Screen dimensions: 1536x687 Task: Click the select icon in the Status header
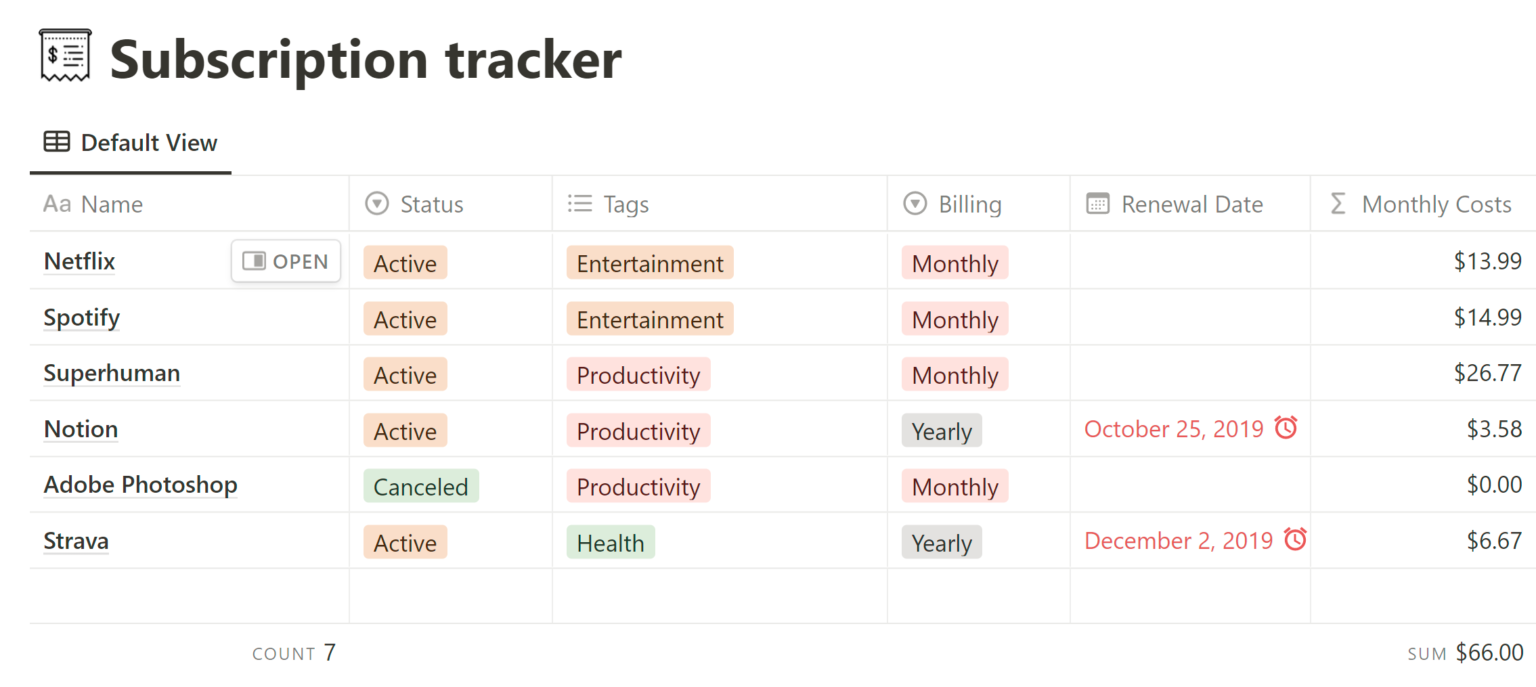click(x=376, y=203)
